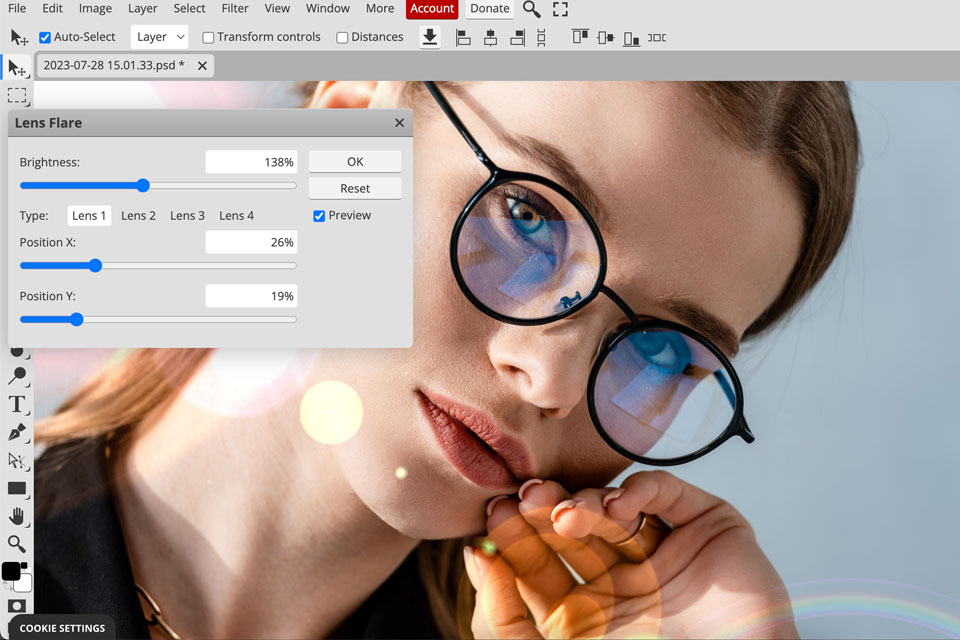The height and width of the screenshot is (640, 960).
Task: Click the Position Y slider handle
Action: click(x=77, y=320)
